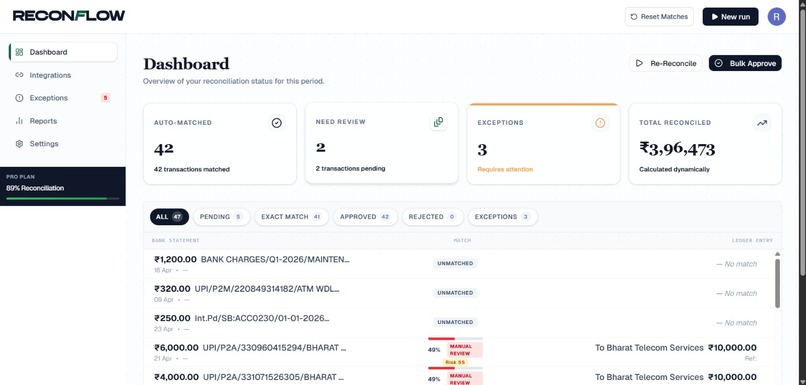Open the user avatar R

point(777,16)
